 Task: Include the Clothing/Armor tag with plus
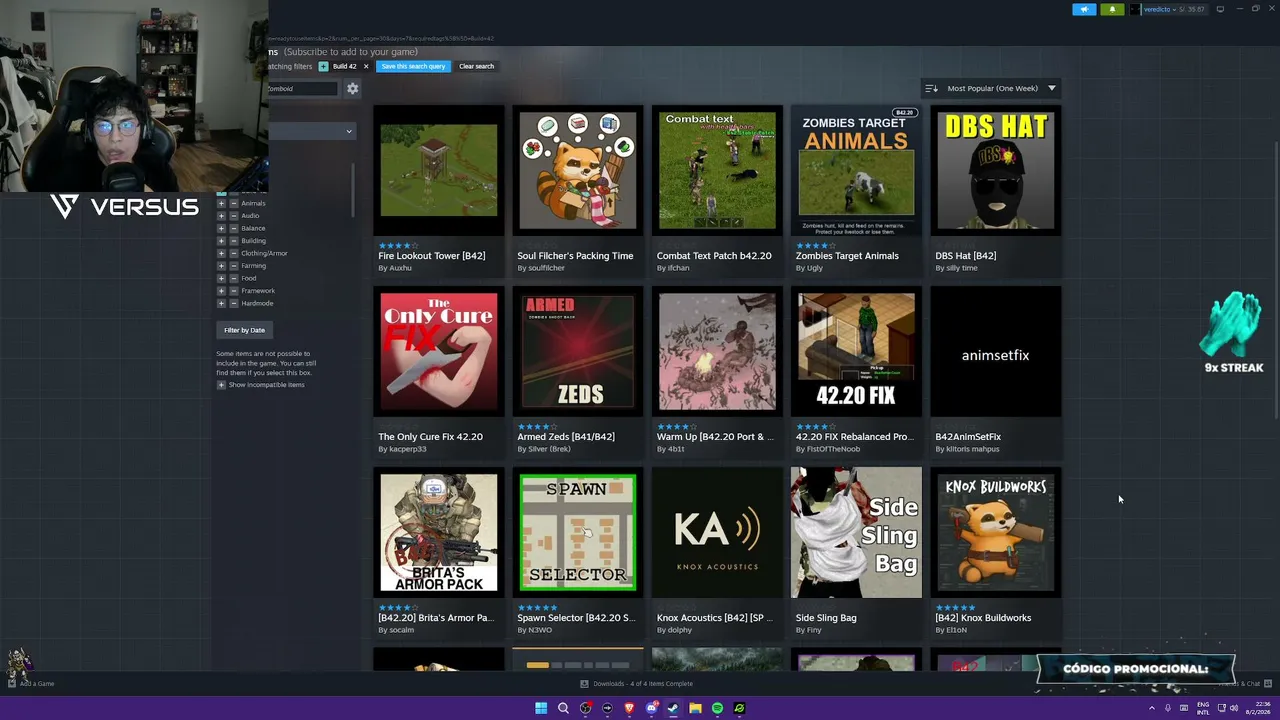click(x=221, y=253)
